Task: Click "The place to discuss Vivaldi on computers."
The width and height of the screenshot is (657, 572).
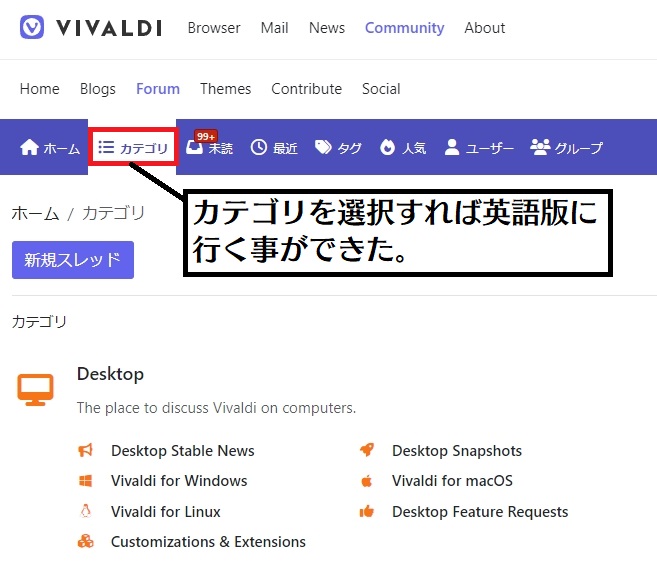Action: coord(216,407)
